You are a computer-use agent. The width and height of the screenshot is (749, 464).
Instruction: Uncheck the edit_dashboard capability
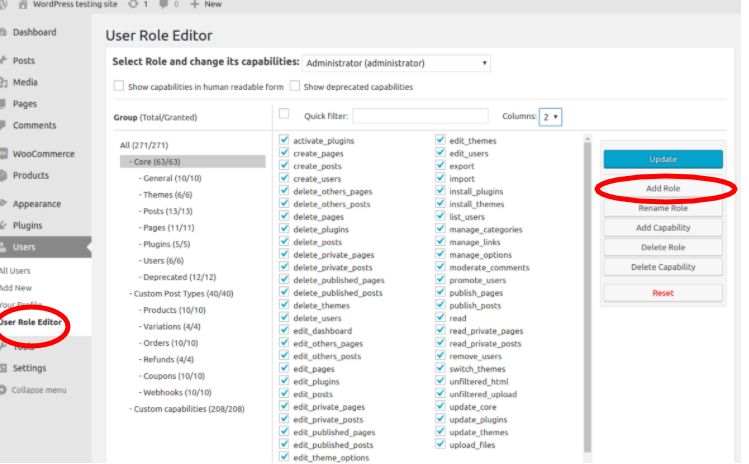click(284, 330)
